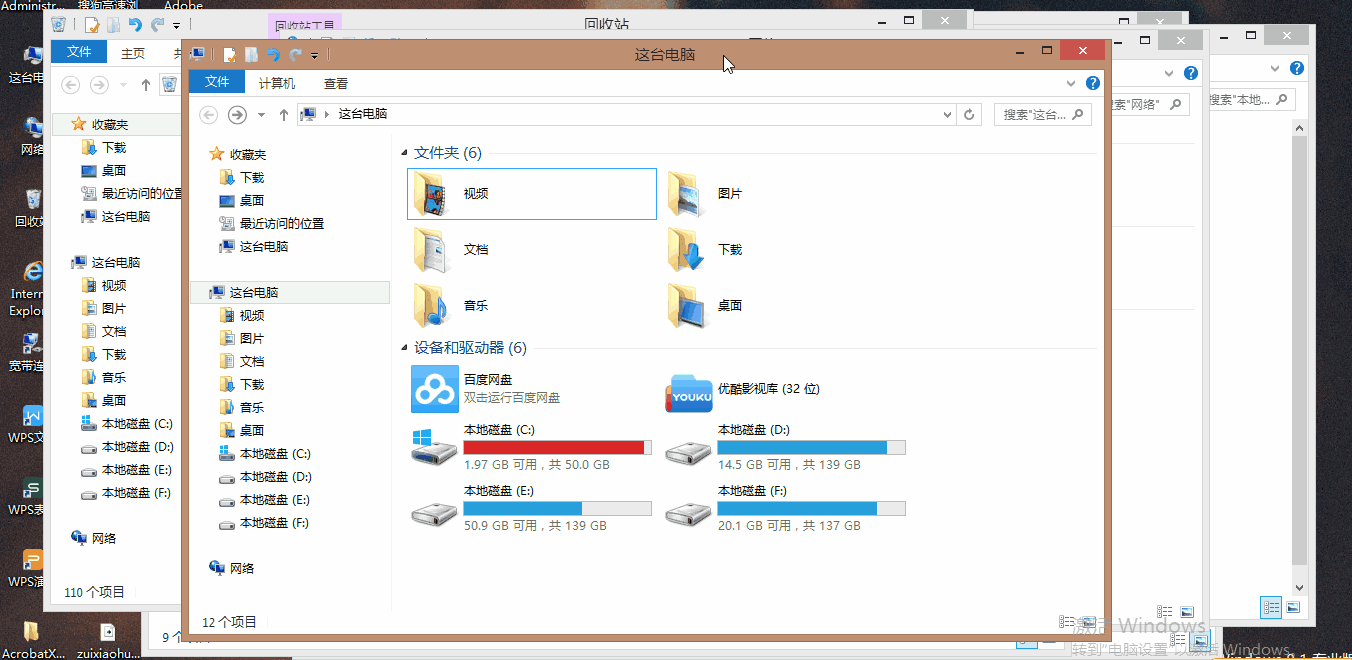Switch to the 查看 ribbon tab

335,83
